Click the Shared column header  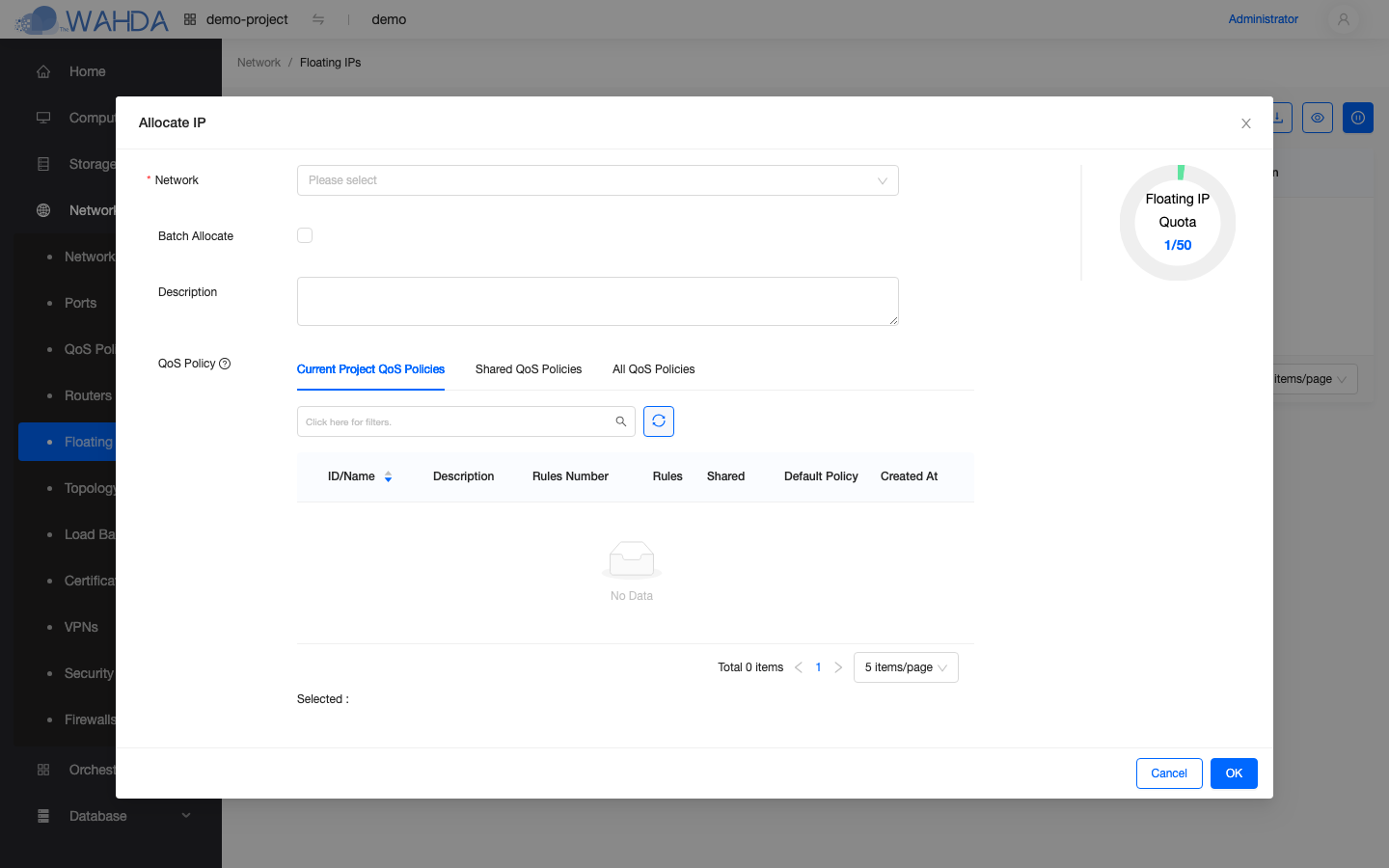[725, 476]
